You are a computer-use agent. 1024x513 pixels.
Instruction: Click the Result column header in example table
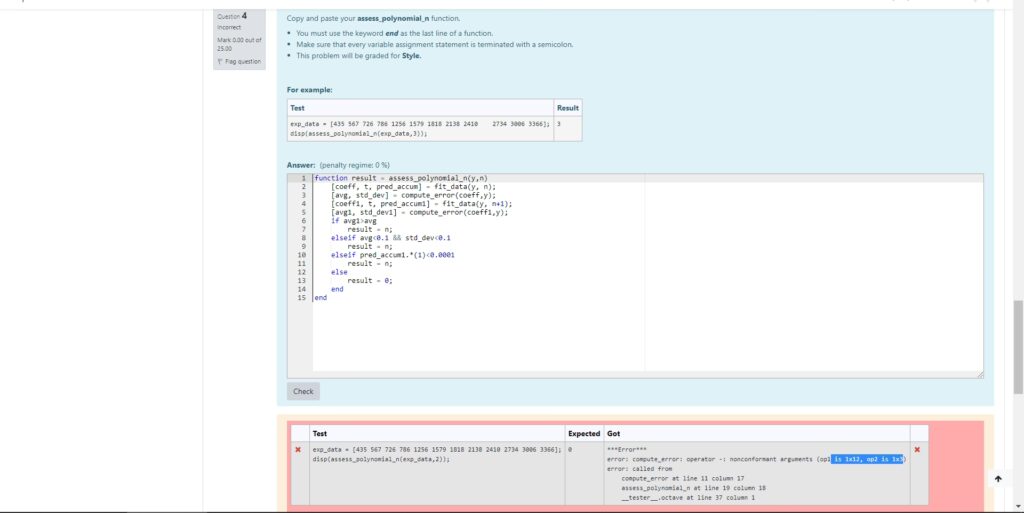pos(567,108)
